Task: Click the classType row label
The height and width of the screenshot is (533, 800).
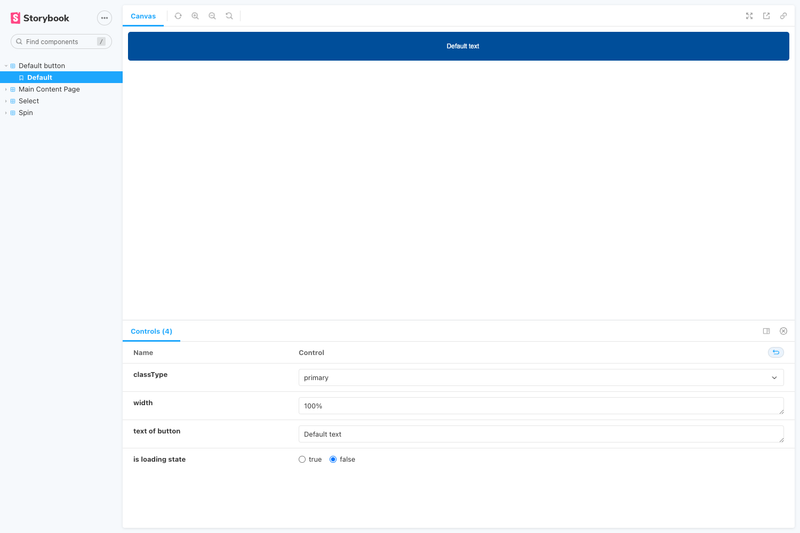Action: click(150, 374)
